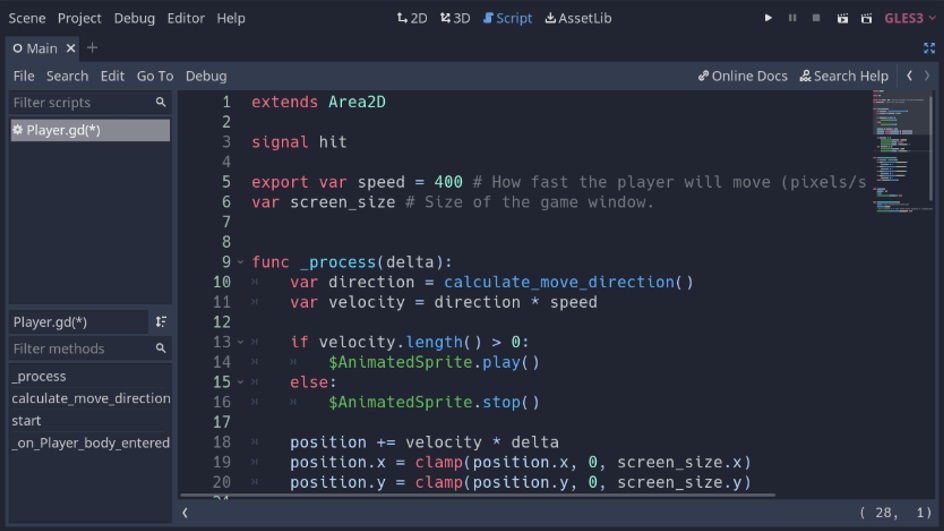Click the 'extends Area2D' line

[x=318, y=102]
